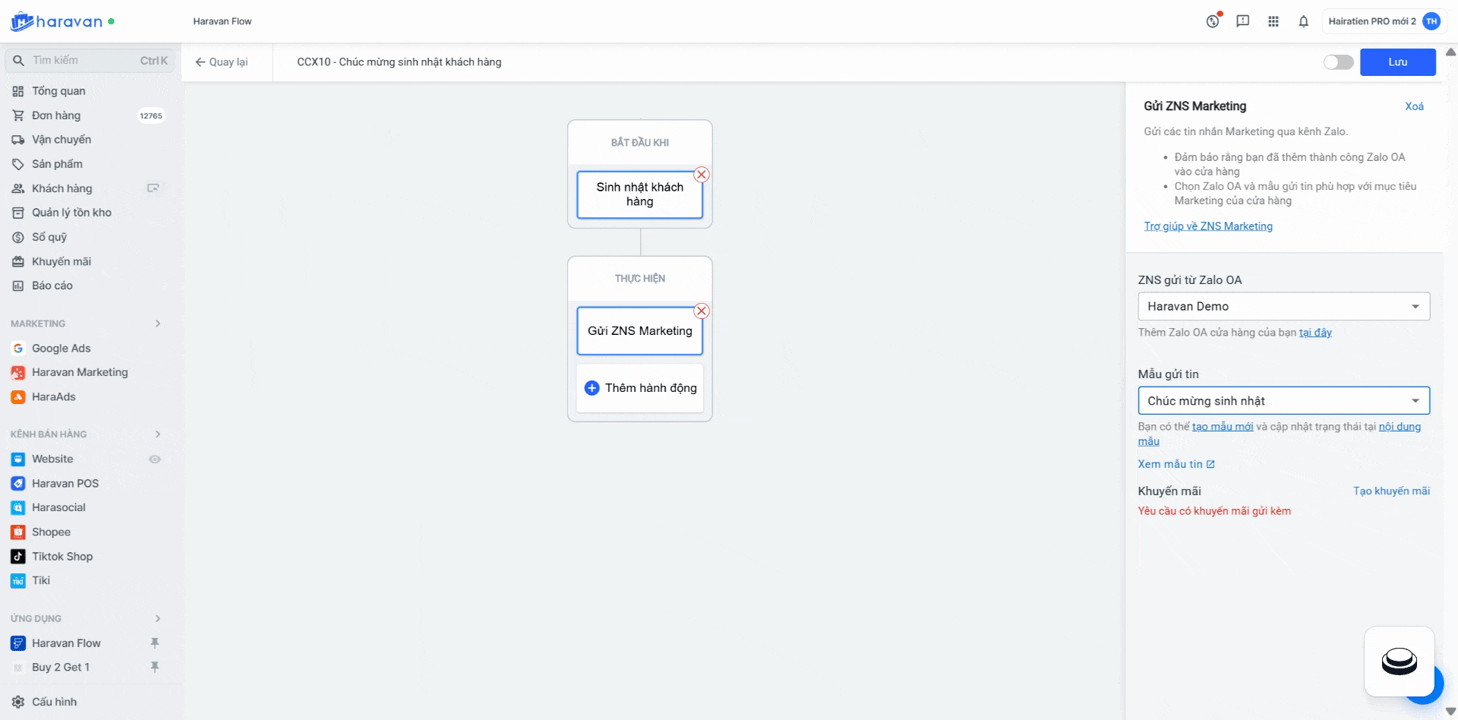Open the clock notification icon in header
The height and width of the screenshot is (720, 1458).
click(x=1213, y=21)
